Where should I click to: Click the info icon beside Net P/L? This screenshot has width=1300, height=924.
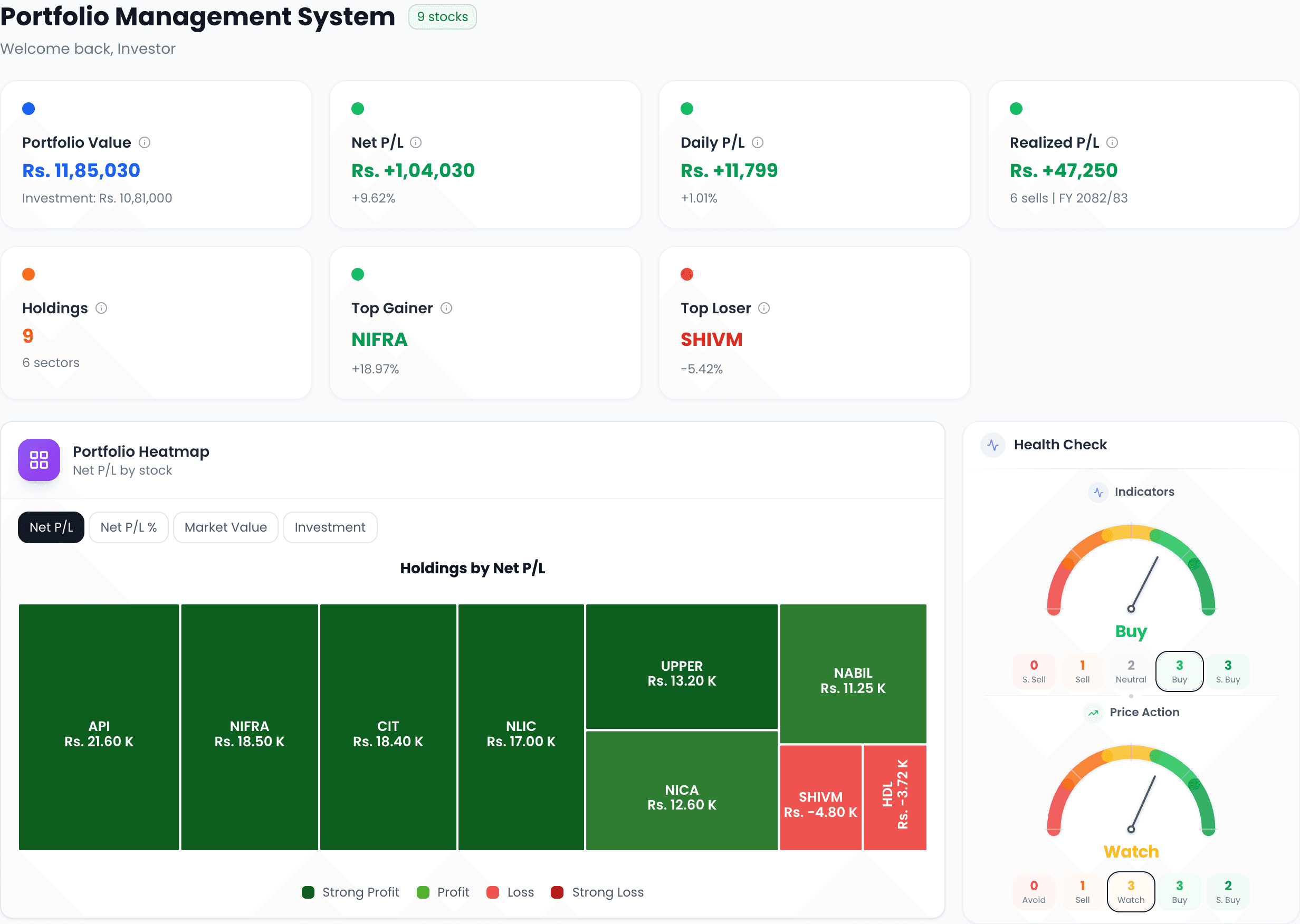[x=416, y=142]
